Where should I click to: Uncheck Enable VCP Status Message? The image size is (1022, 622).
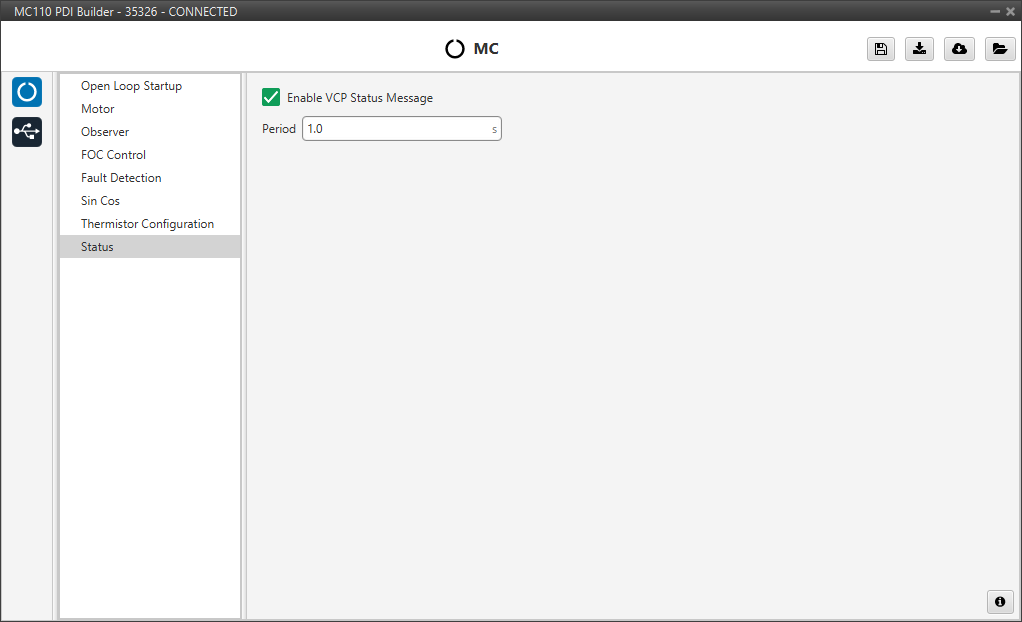click(271, 97)
